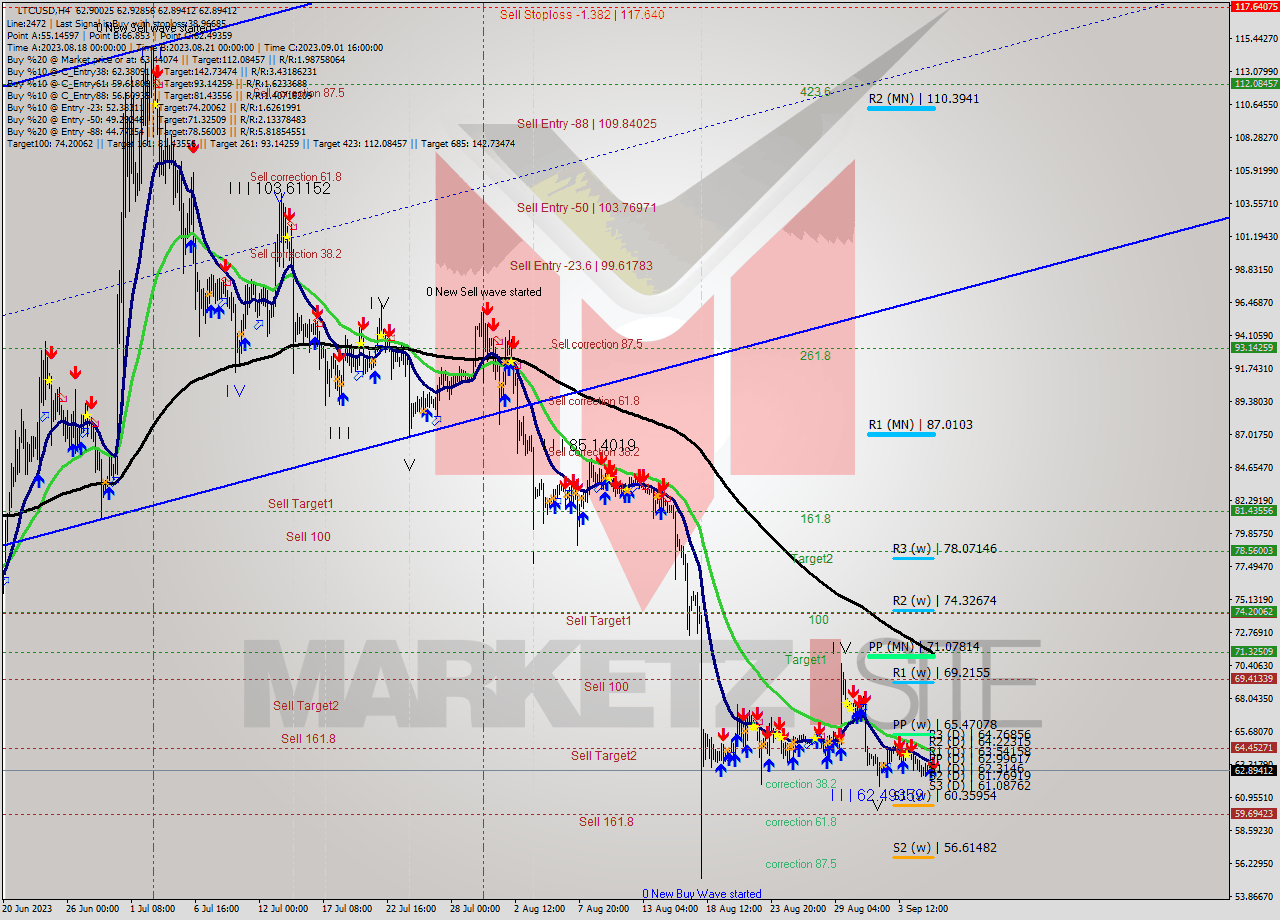Click green 'correction 87.5' label

[801, 864]
